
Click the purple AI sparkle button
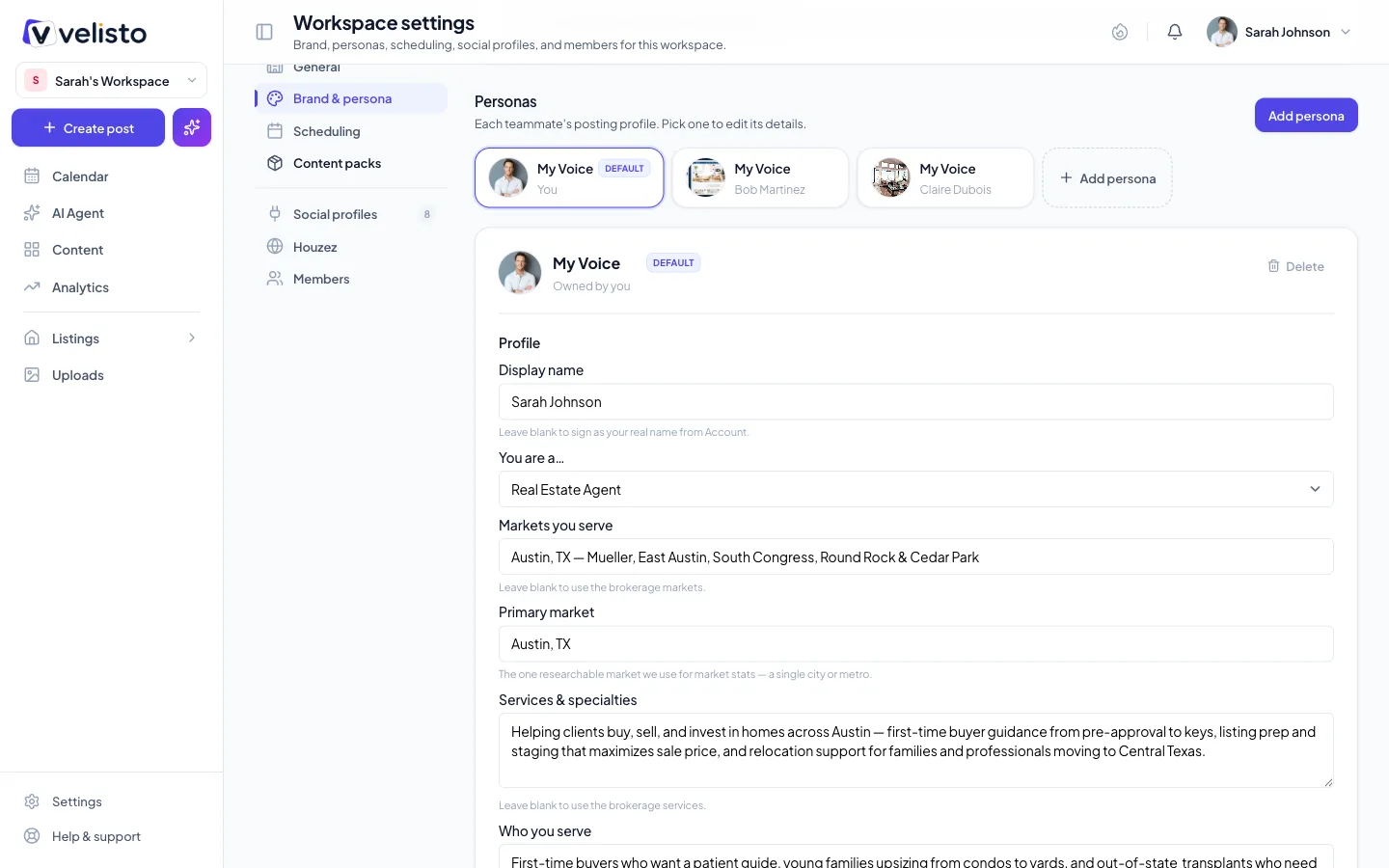pyautogui.click(x=192, y=127)
